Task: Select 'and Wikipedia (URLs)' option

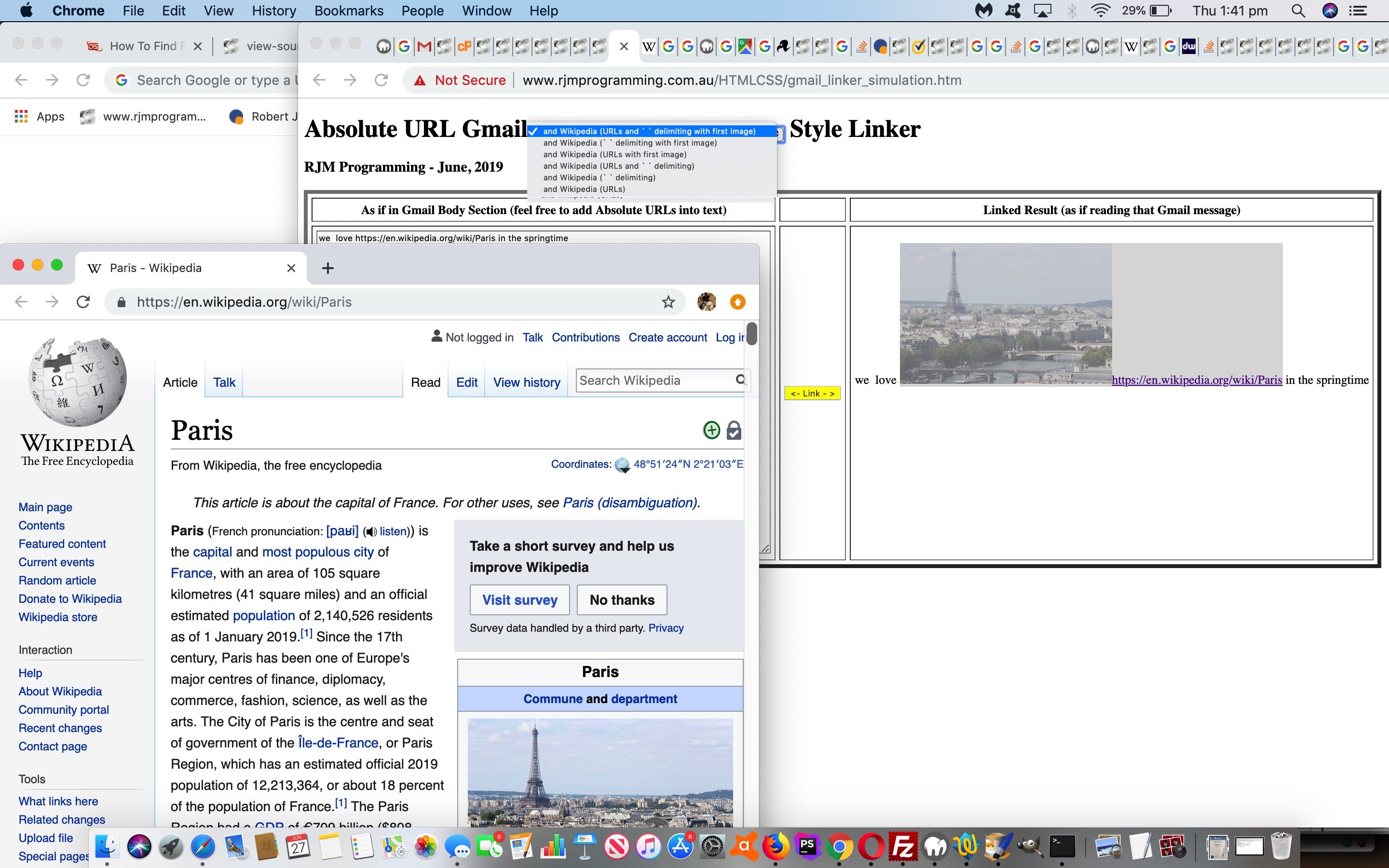Action: coord(652,189)
